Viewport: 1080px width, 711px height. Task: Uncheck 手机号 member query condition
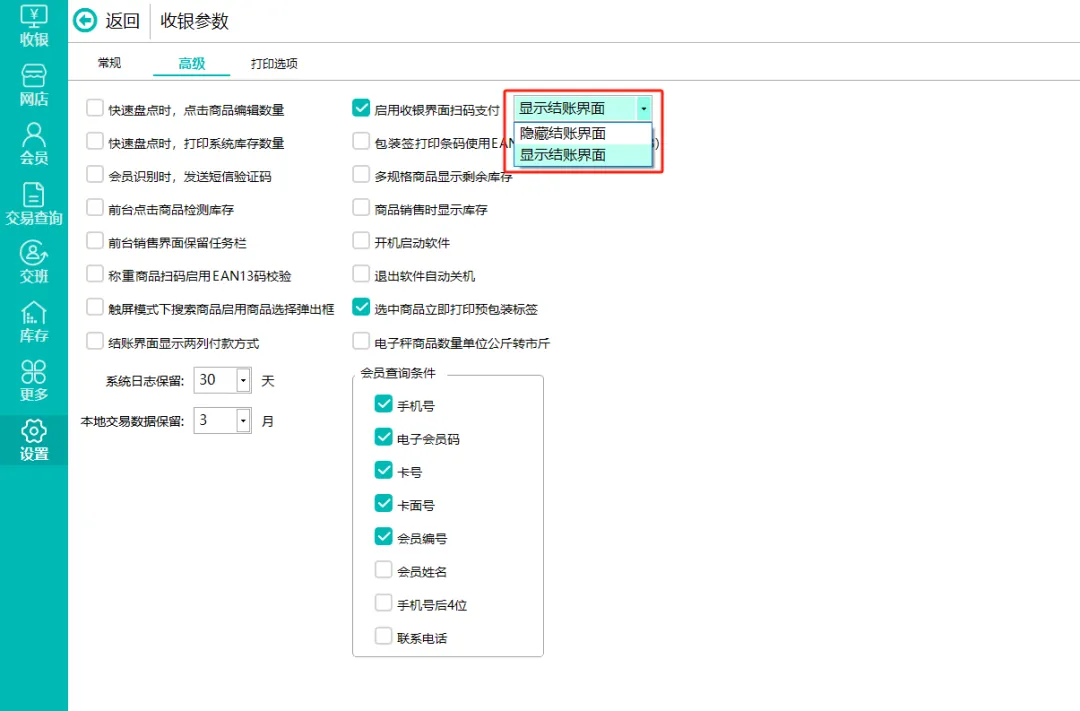(384, 404)
